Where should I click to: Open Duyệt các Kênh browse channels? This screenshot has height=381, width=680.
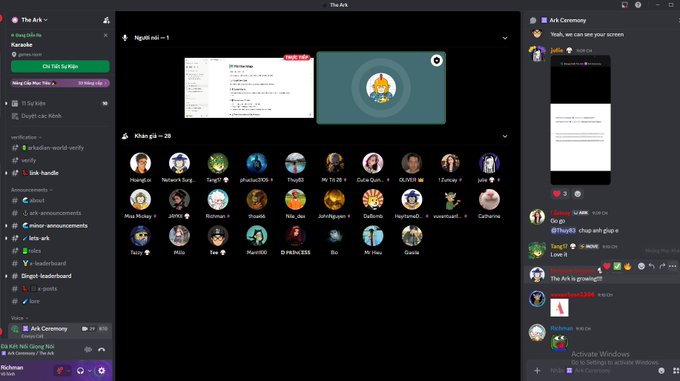click(x=41, y=116)
